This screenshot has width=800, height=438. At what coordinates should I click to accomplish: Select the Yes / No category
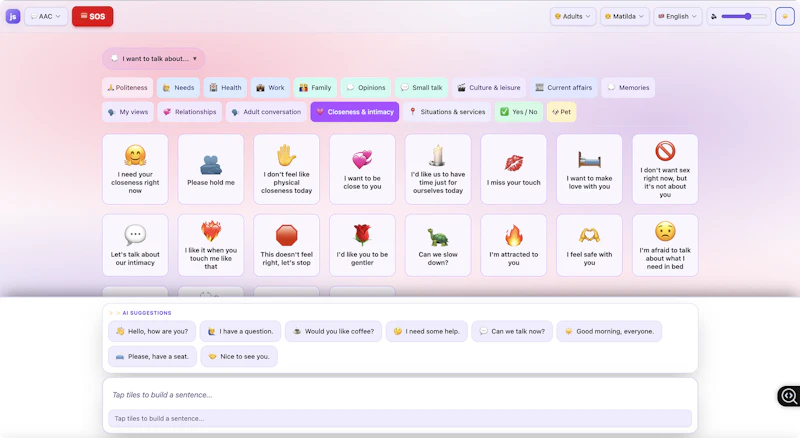pyautogui.click(x=519, y=112)
